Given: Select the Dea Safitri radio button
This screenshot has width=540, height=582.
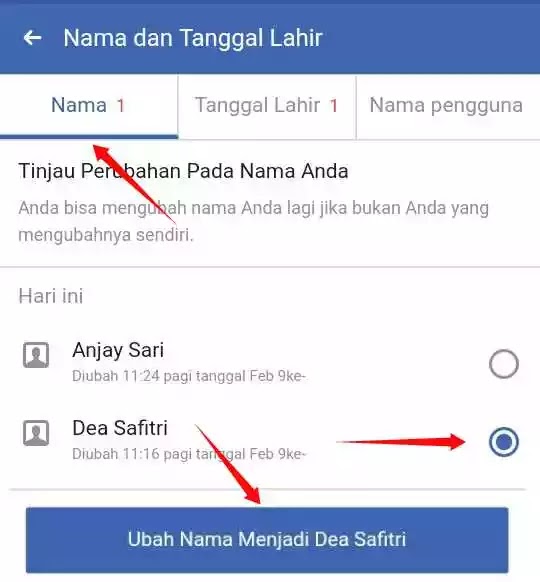Looking at the screenshot, I should 504,442.
